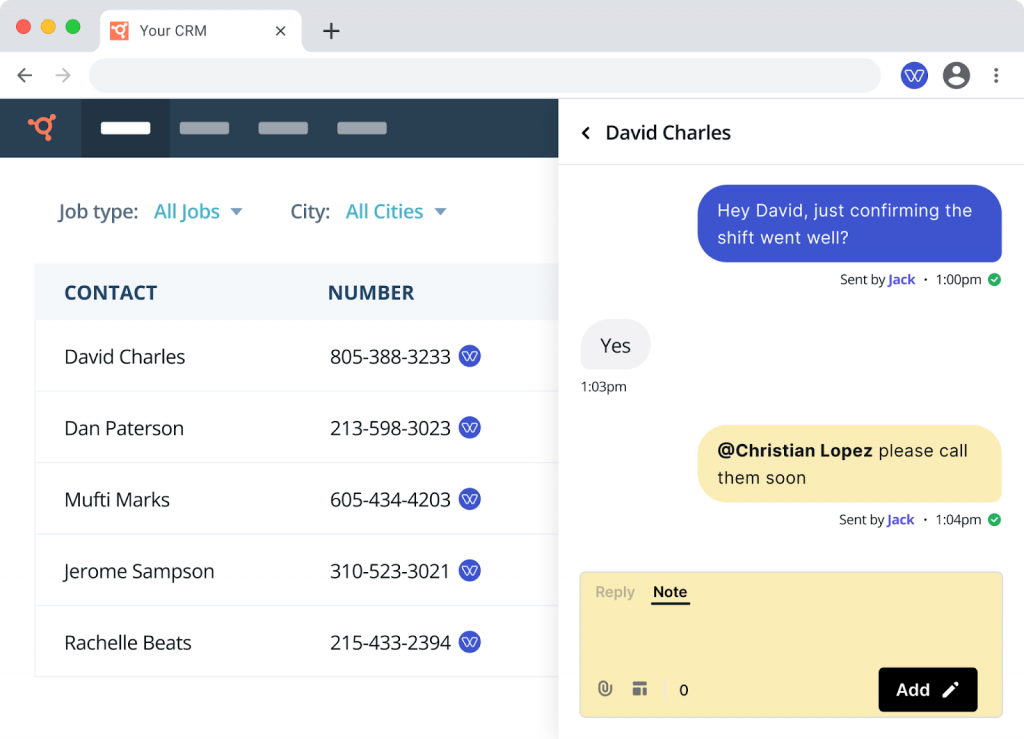Attach a file using the paperclip icon
Image resolution: width=1024 pixels, height=739 pixels.
[x=604, y=689]
